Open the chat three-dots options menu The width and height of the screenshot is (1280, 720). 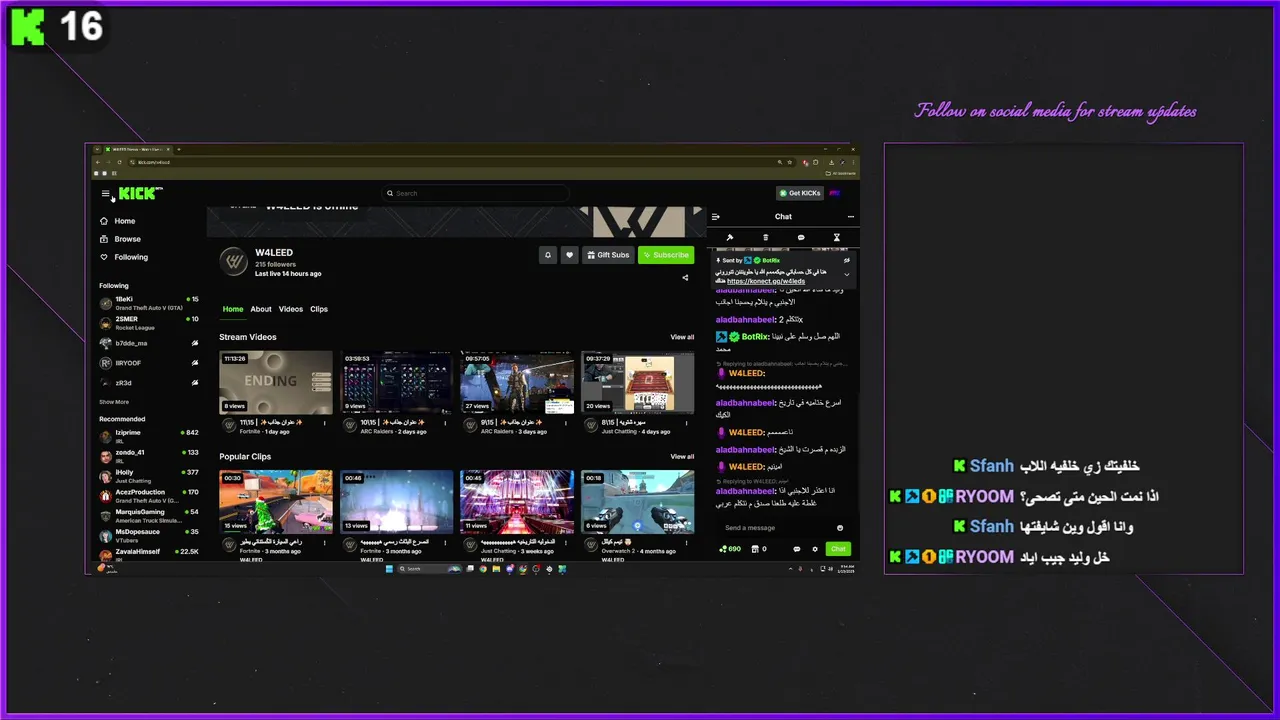coord(851,217)
